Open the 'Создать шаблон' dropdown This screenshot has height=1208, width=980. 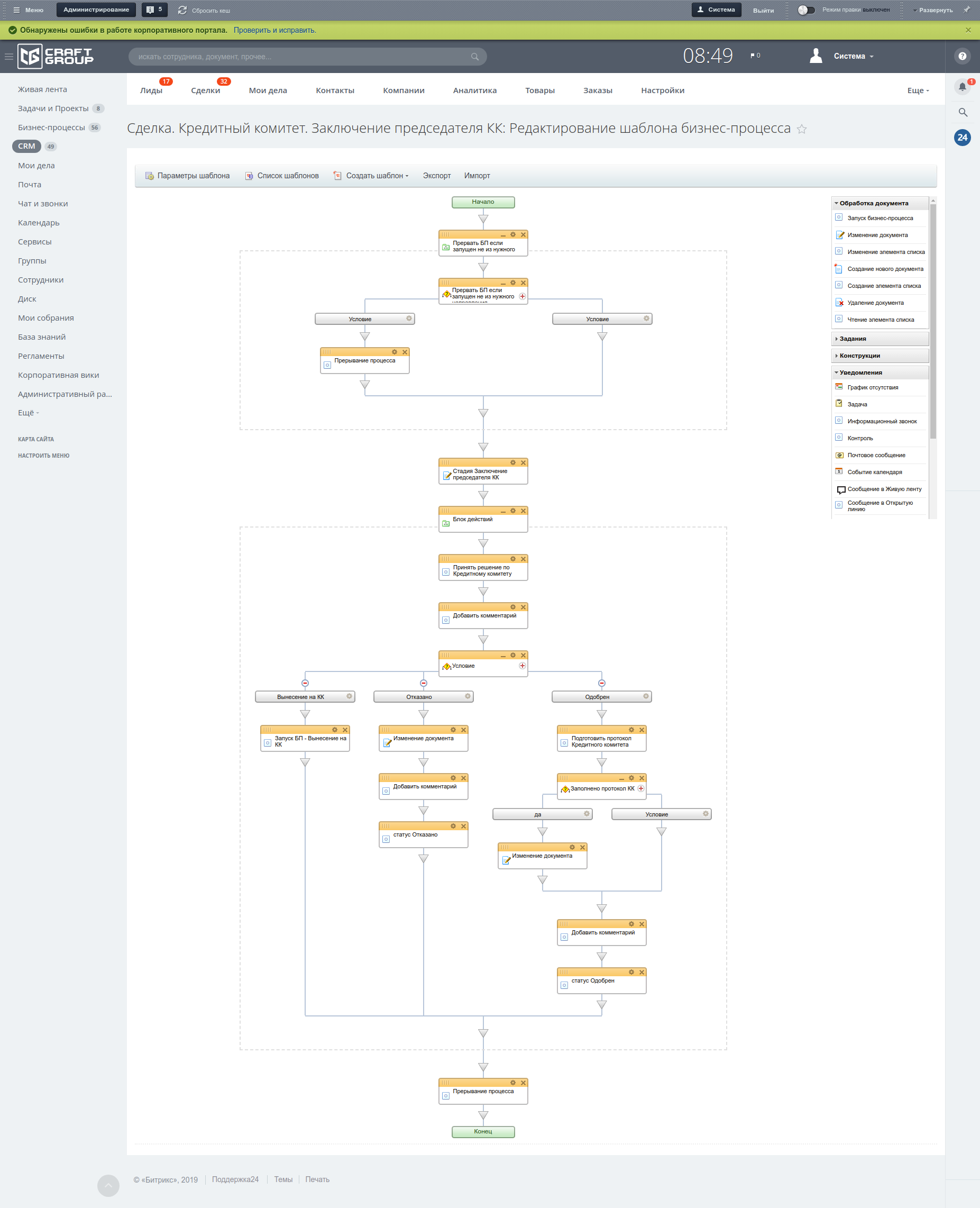tap(376, 176)
